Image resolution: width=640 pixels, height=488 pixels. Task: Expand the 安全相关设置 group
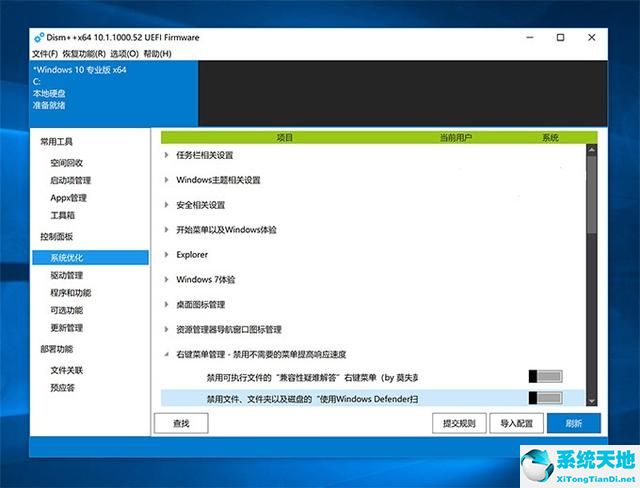point(166,205)
